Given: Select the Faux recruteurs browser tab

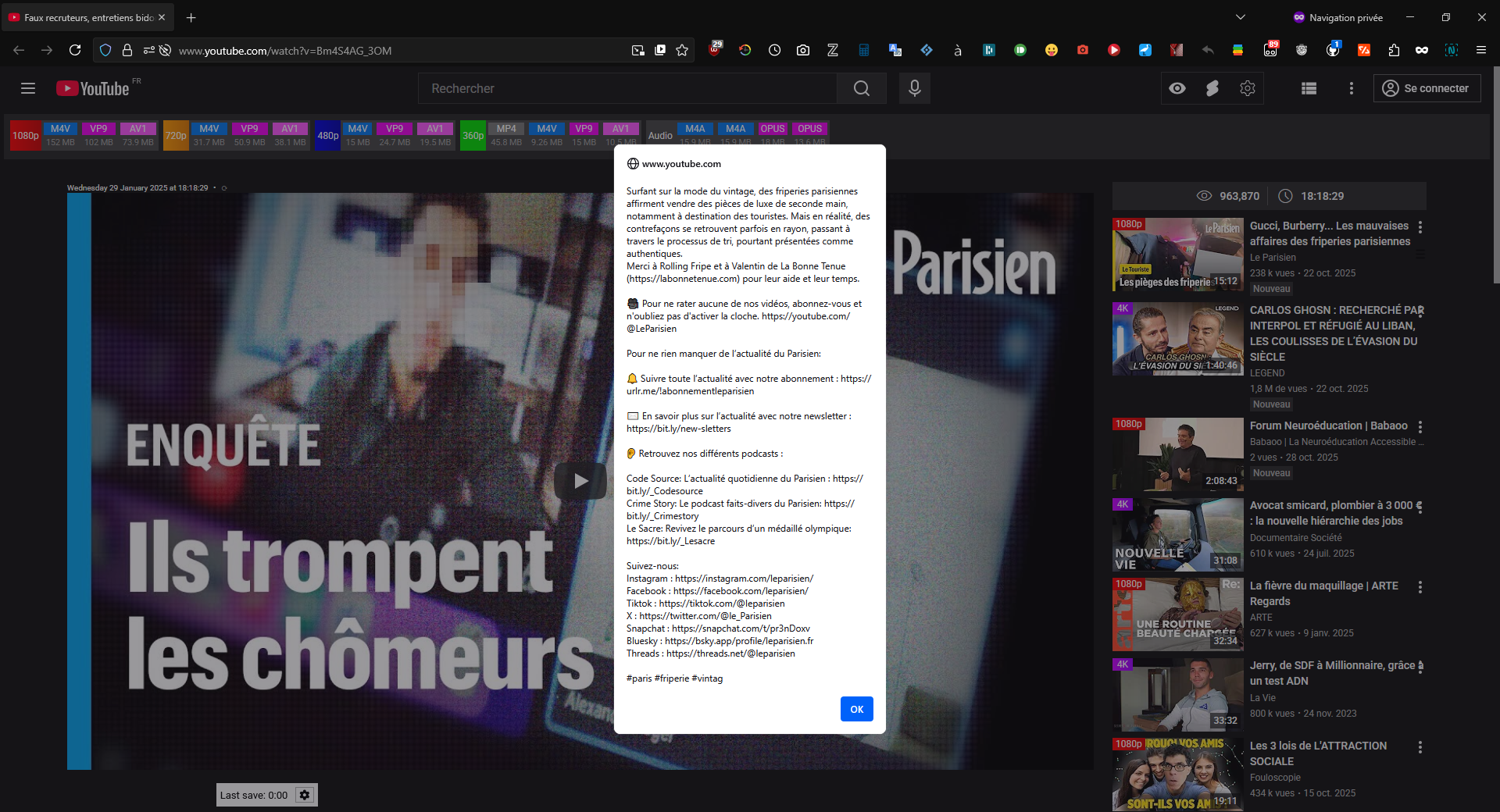Looking at the screenshot, I should tap(87, 17).
